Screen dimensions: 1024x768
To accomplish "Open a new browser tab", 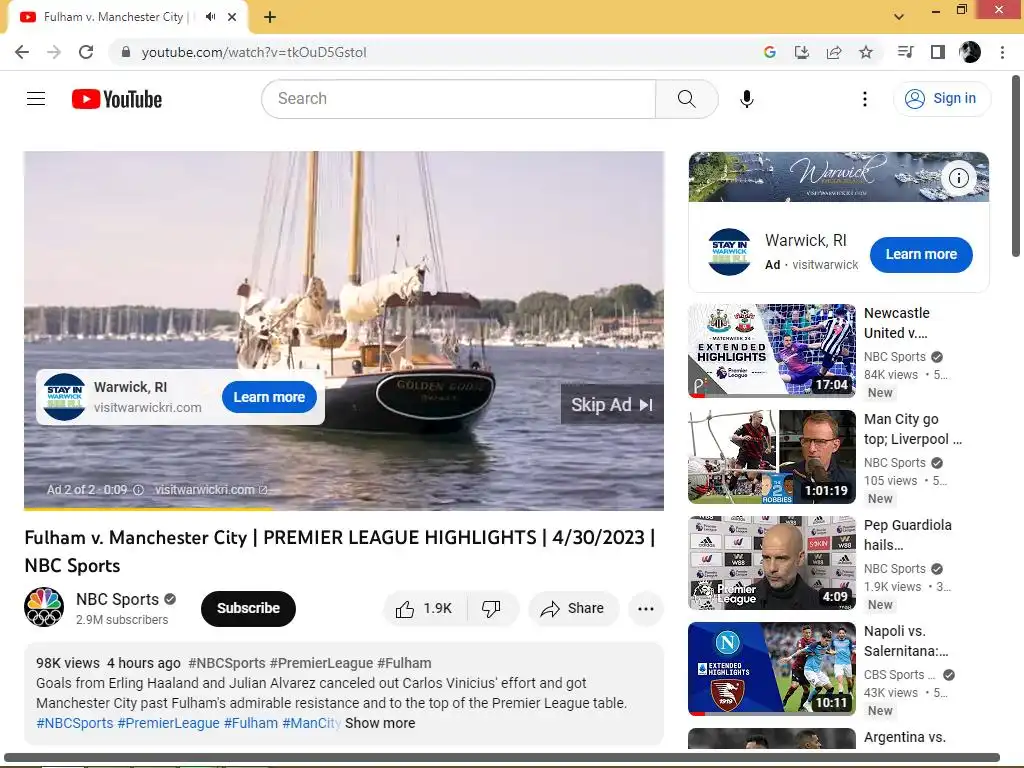I will [x=270, y=17].
